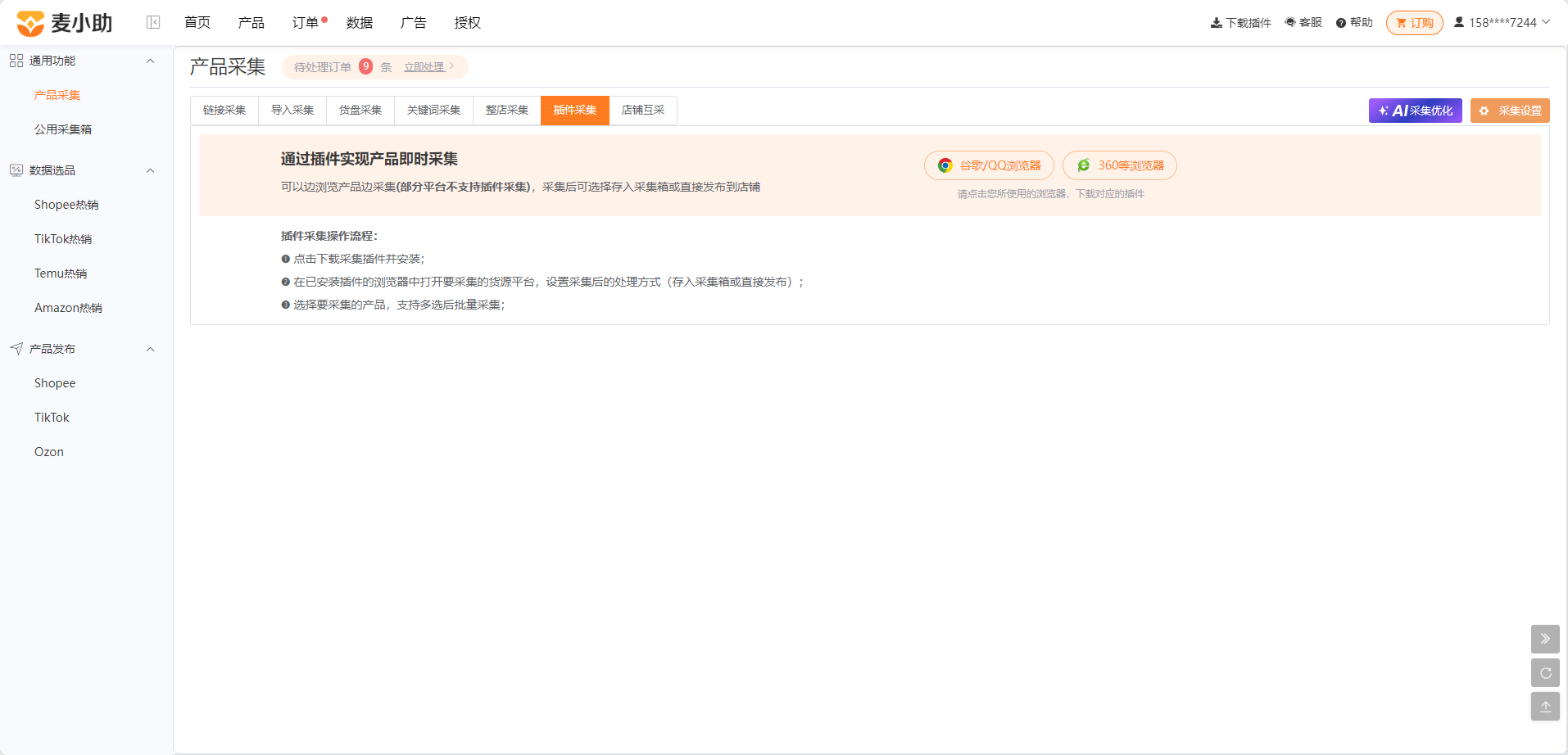
Task: Download plugin for 谷歌/QQ浏览器
Action: click(989, 165)
